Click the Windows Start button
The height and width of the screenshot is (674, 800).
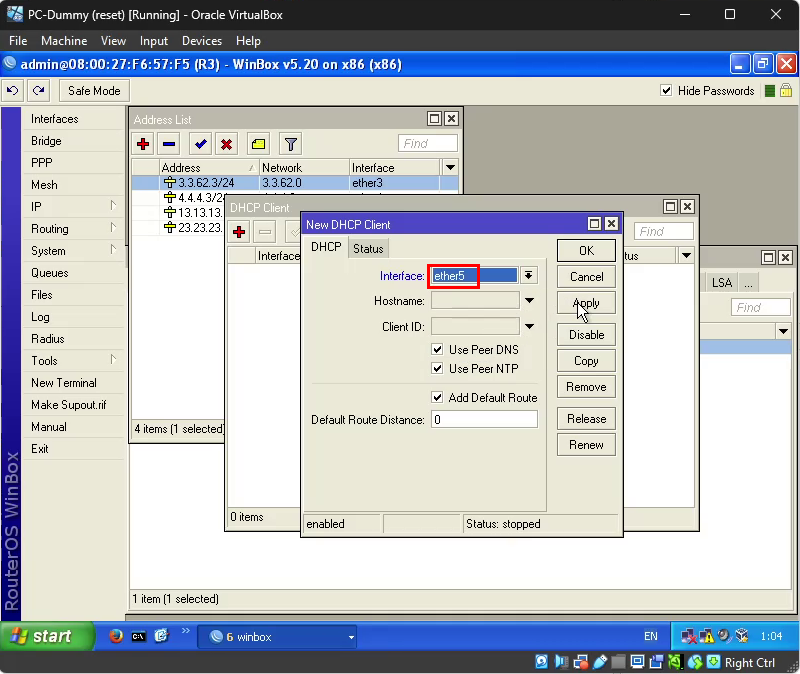(47, 636)
